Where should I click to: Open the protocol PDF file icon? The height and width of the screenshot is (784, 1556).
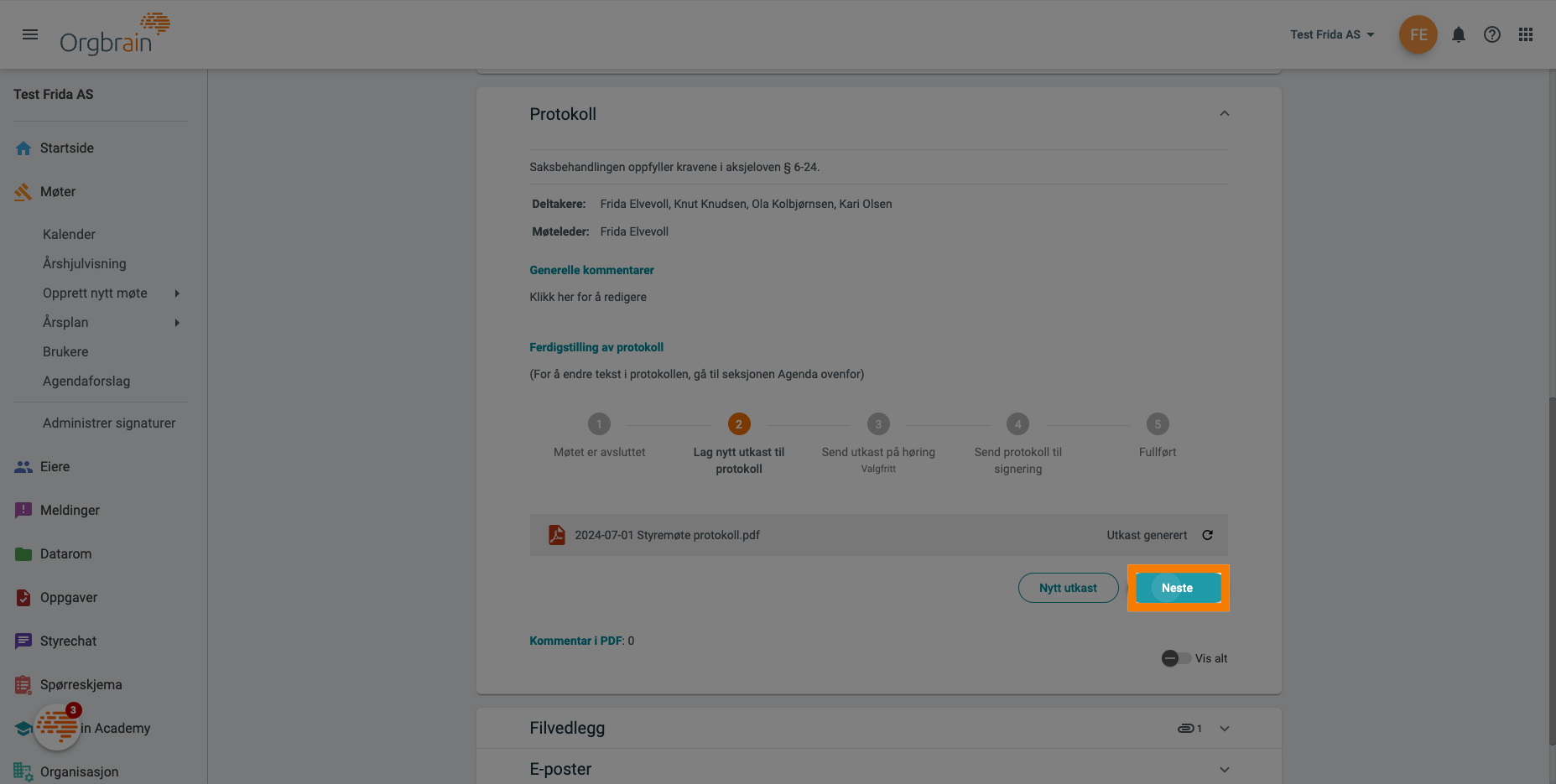(x=556, y=535)
